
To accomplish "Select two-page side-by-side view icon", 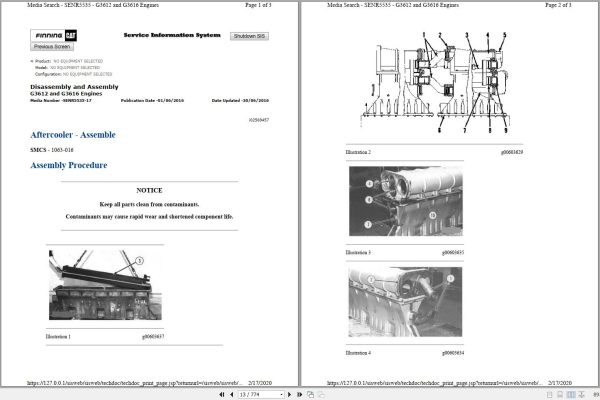I will coord(571,395).
